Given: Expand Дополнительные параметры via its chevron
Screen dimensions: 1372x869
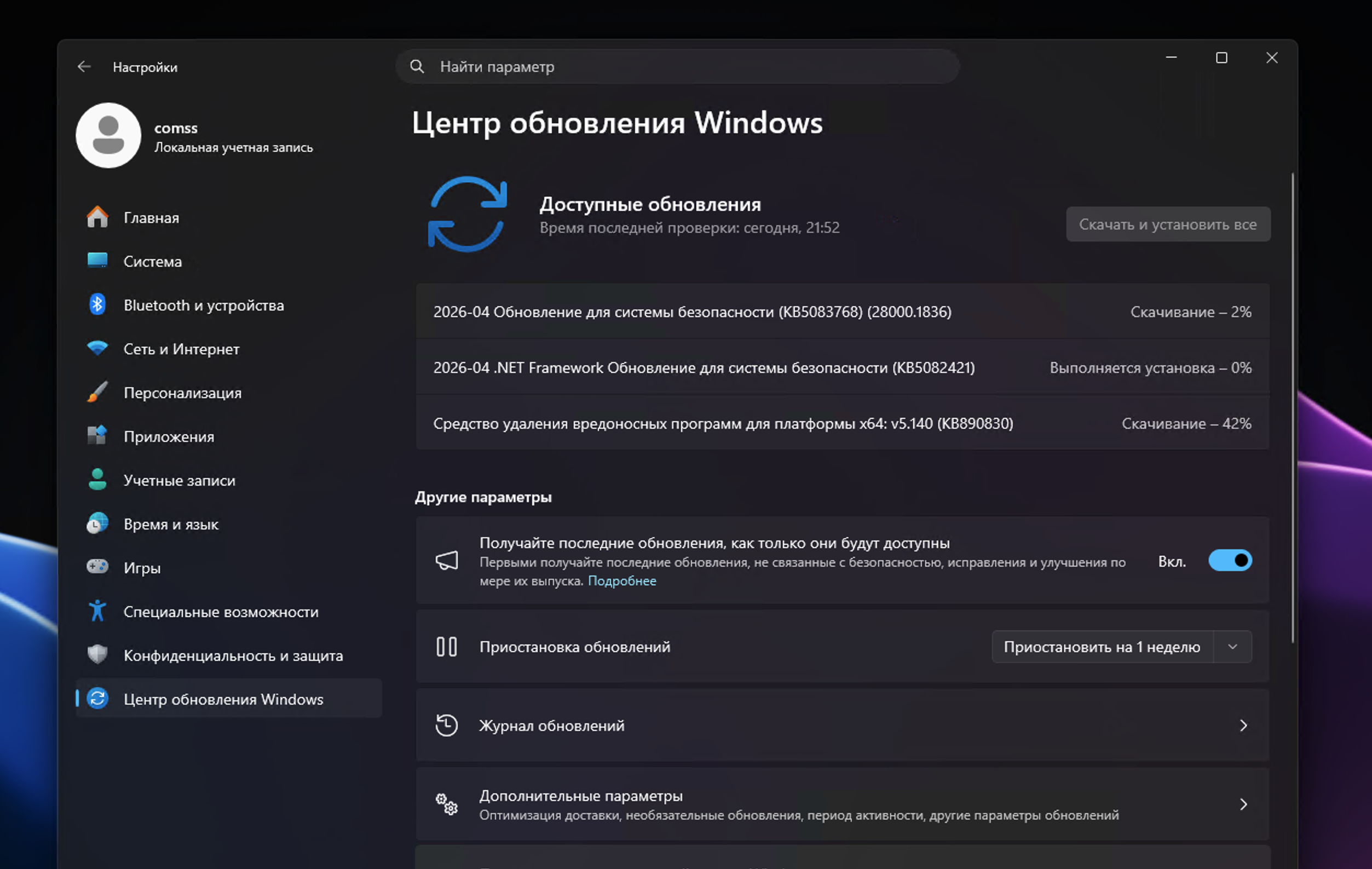Looking at the screenshot, I should pyautogui.click(x=1243, y=804).
